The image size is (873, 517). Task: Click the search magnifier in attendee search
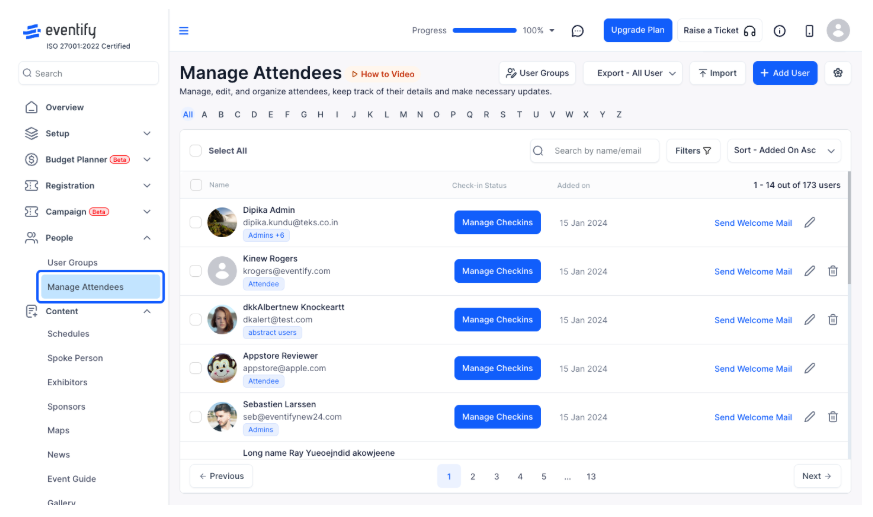click(538, 151)
